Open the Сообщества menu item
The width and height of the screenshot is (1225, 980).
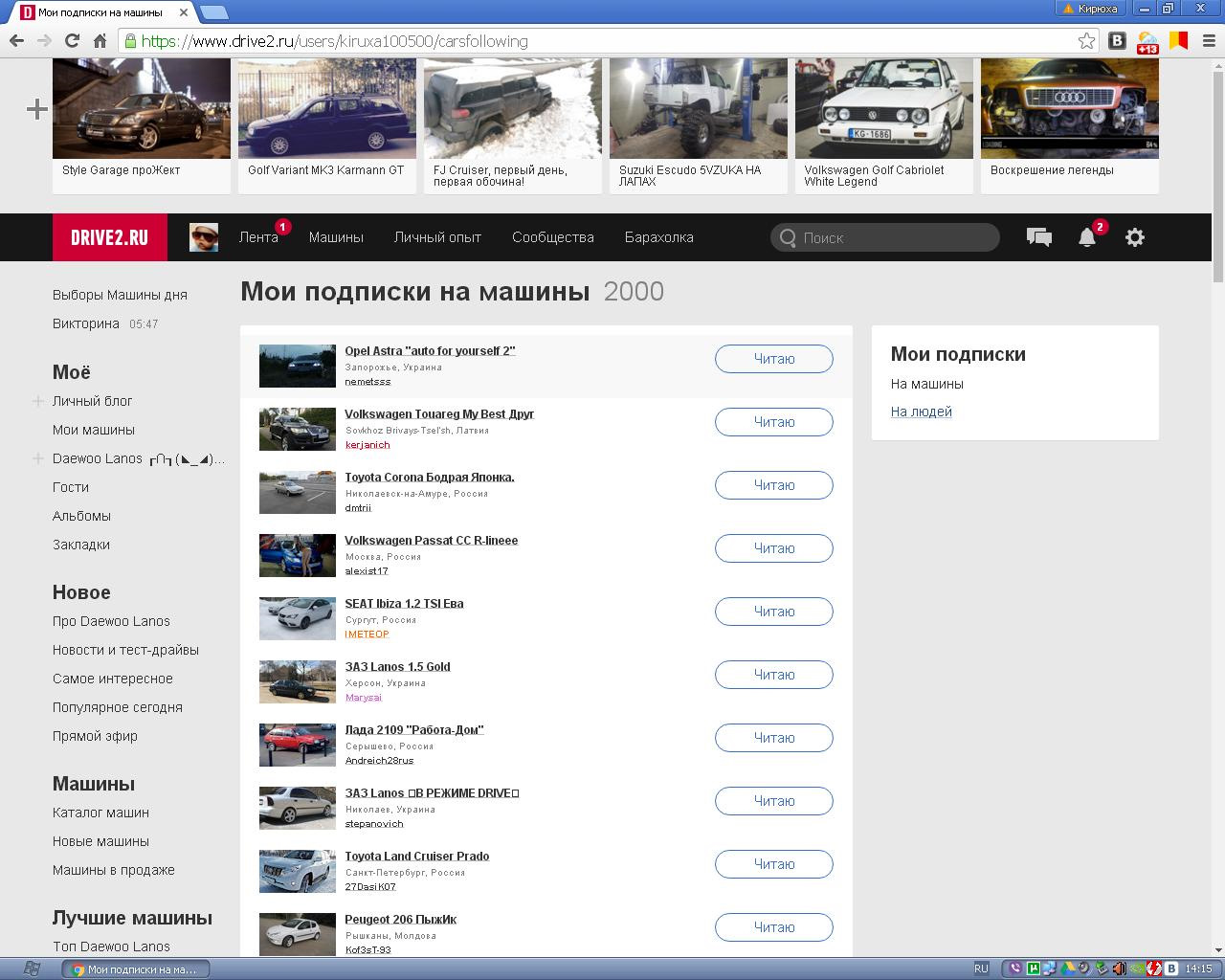point(553,237)
